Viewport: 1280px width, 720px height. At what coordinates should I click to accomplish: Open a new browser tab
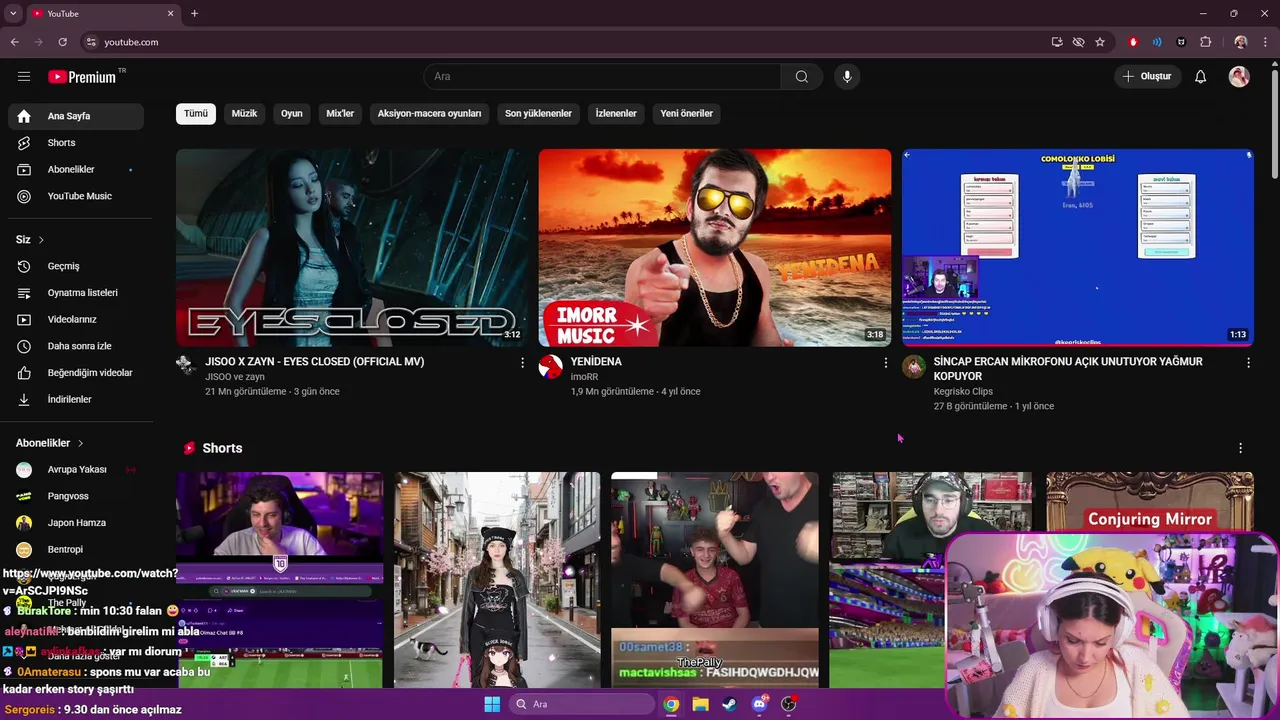(194, 13)
